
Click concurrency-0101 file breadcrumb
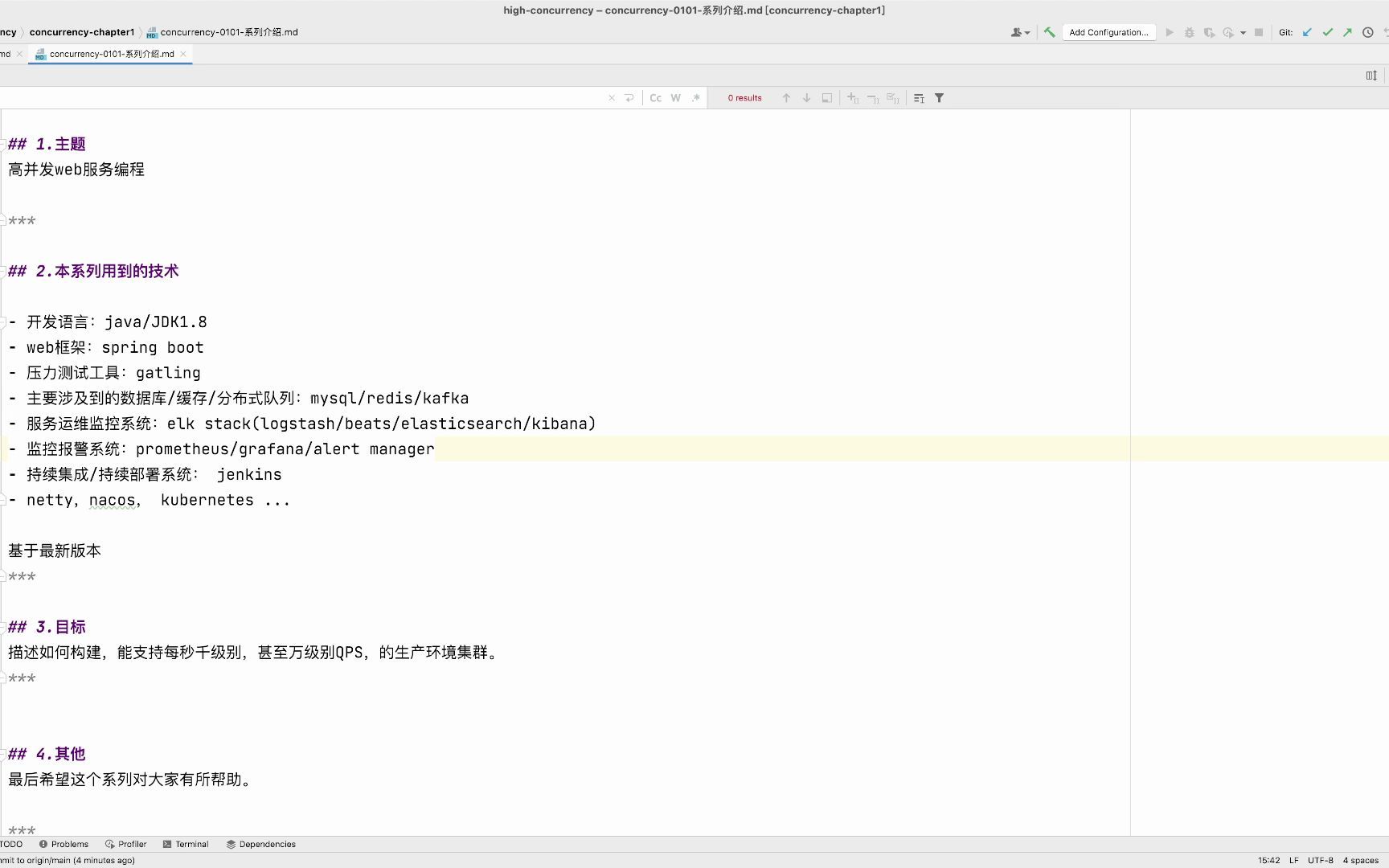click(222, 32)
